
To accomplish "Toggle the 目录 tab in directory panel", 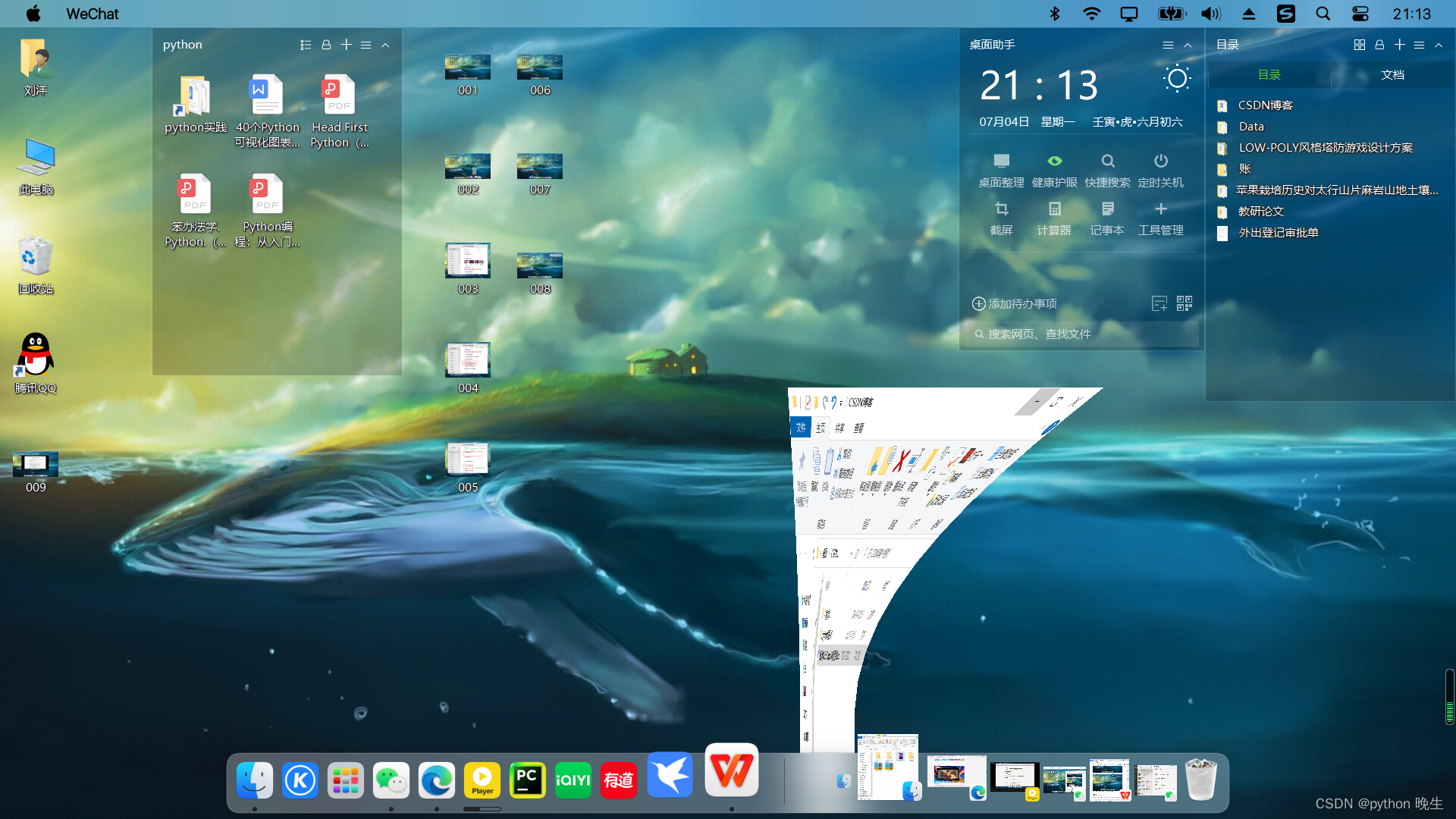I will [x=1268, y=74].
